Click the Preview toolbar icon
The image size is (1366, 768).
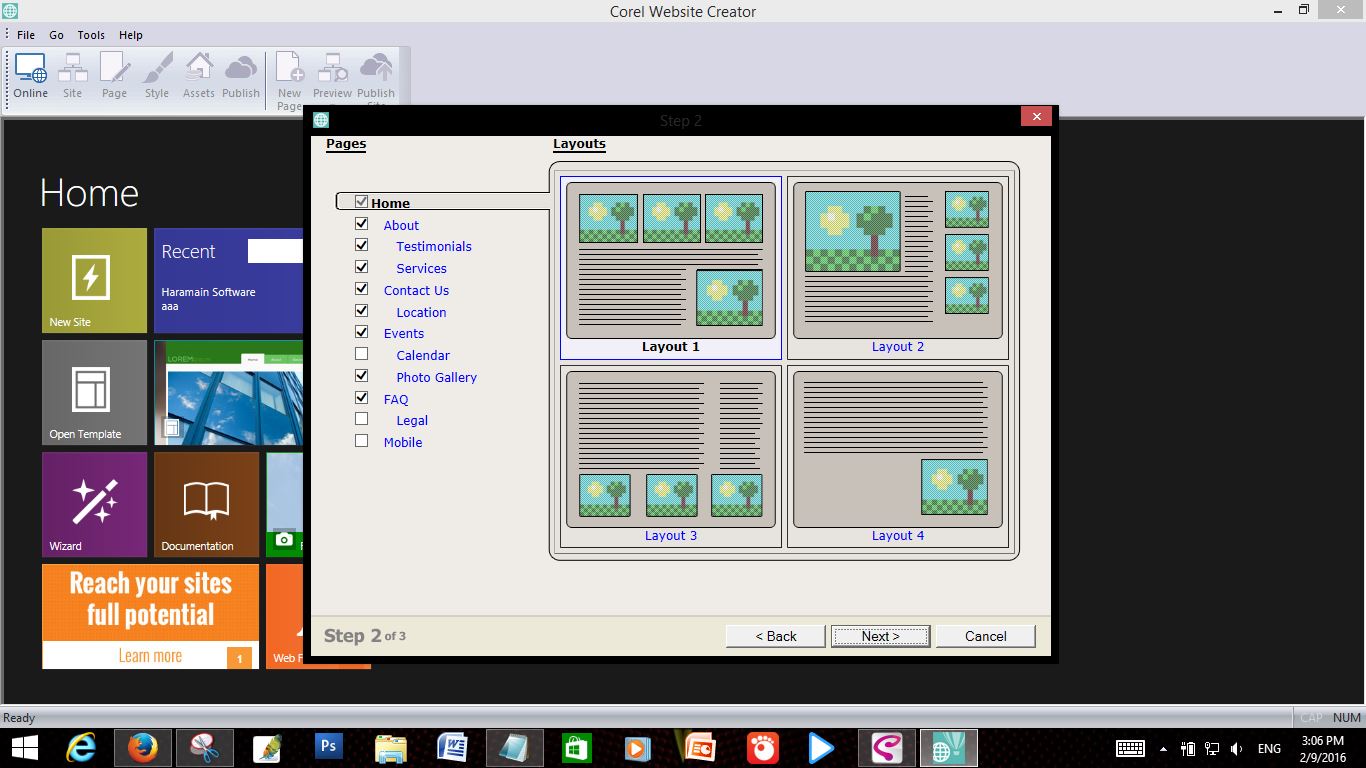click(x=332, y=76)
